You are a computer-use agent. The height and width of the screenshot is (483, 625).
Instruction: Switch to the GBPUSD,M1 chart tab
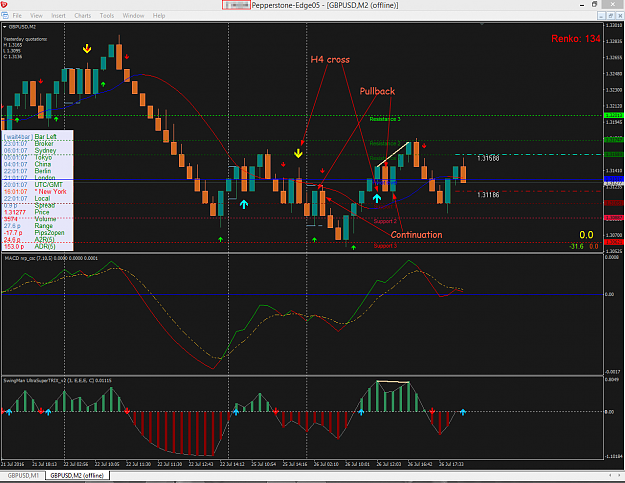pos(23,475)
